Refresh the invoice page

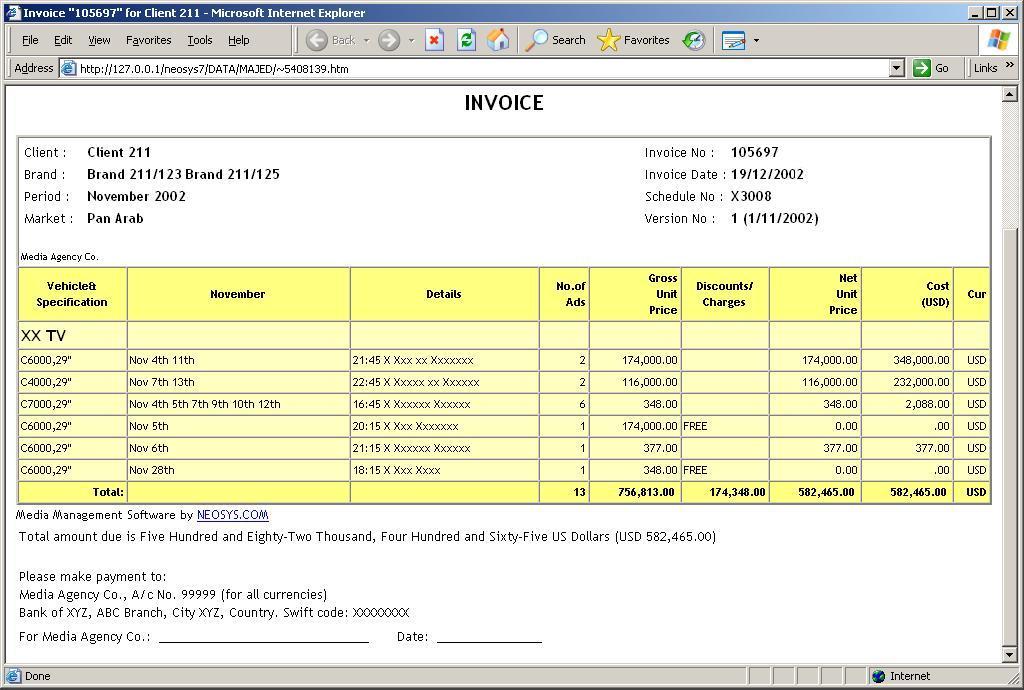[466, 40]
